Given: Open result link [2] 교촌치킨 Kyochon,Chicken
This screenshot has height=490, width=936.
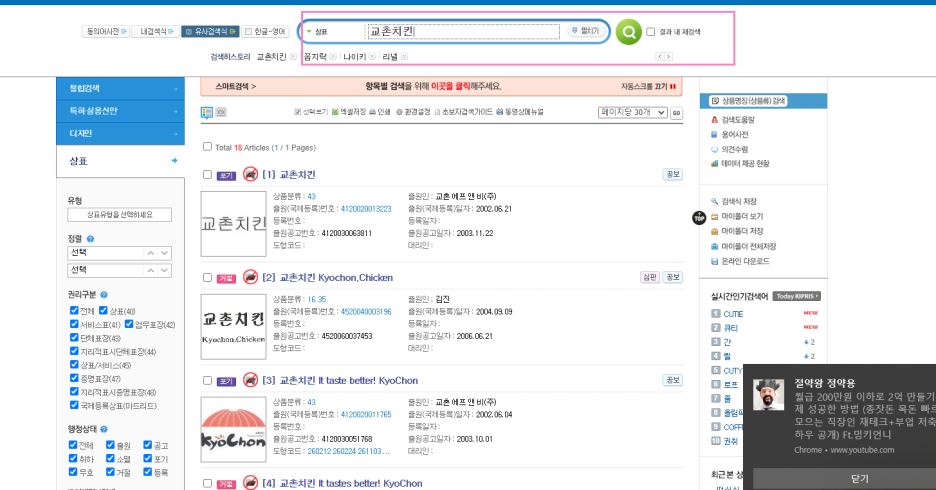Looking at the screenshot, I should 327,278.
